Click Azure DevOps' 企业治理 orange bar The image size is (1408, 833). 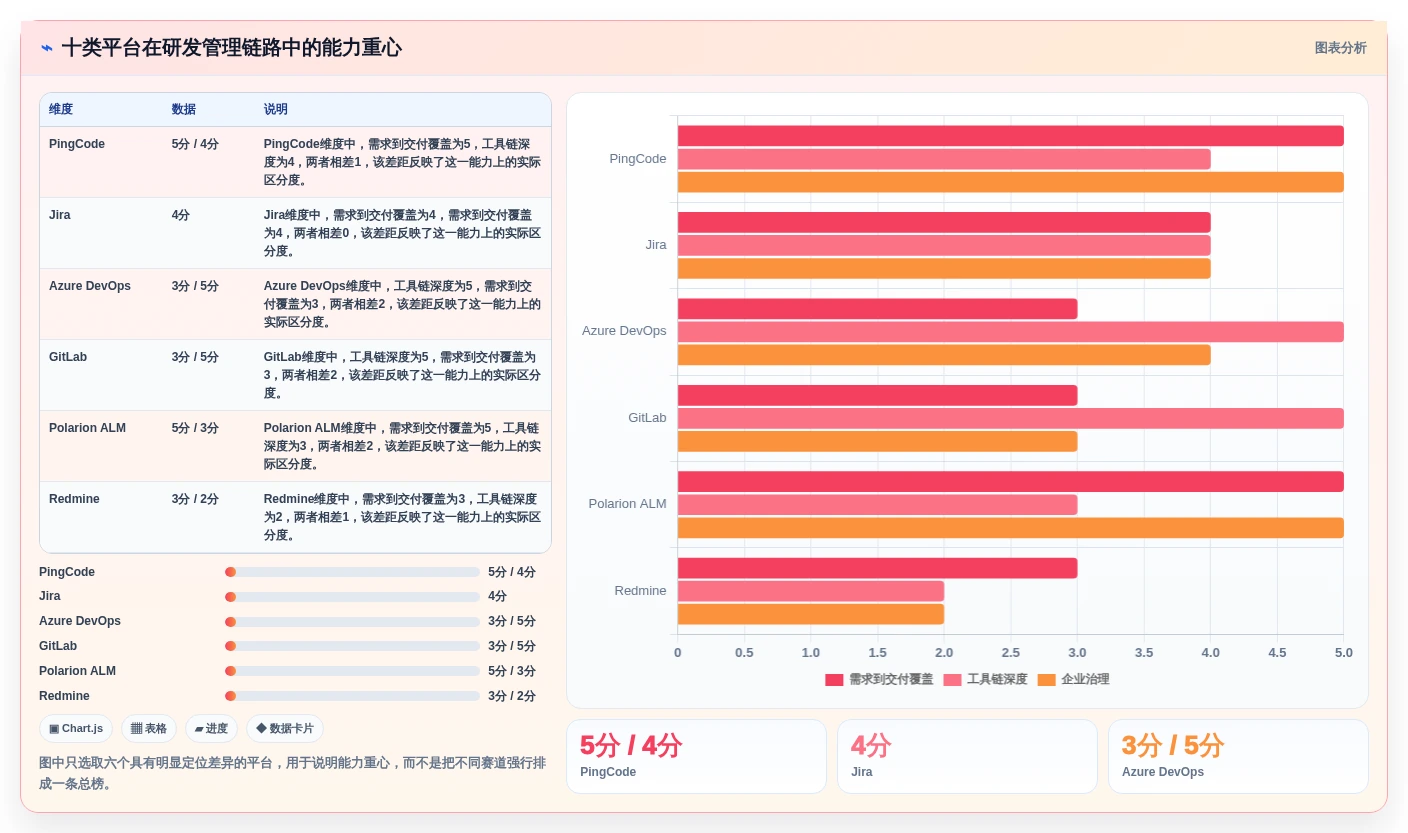point(944,355)
